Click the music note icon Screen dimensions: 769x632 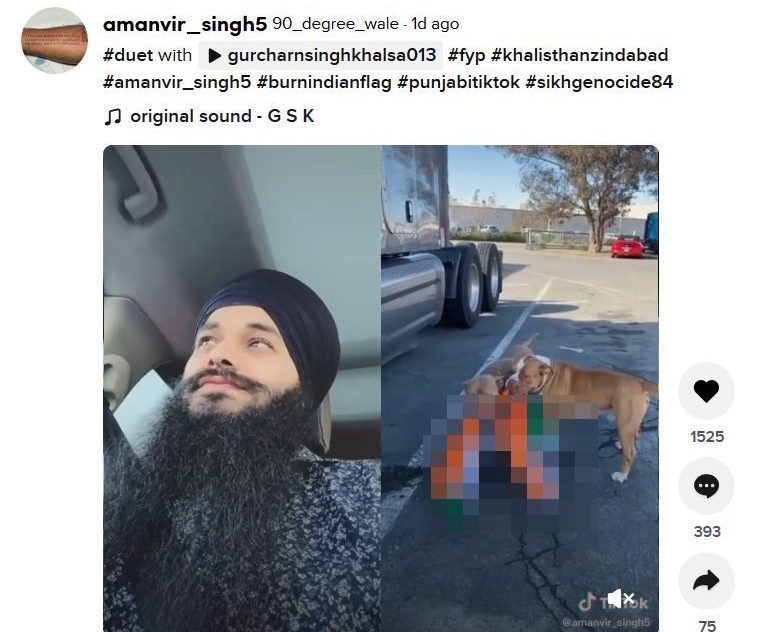(113, 117)
